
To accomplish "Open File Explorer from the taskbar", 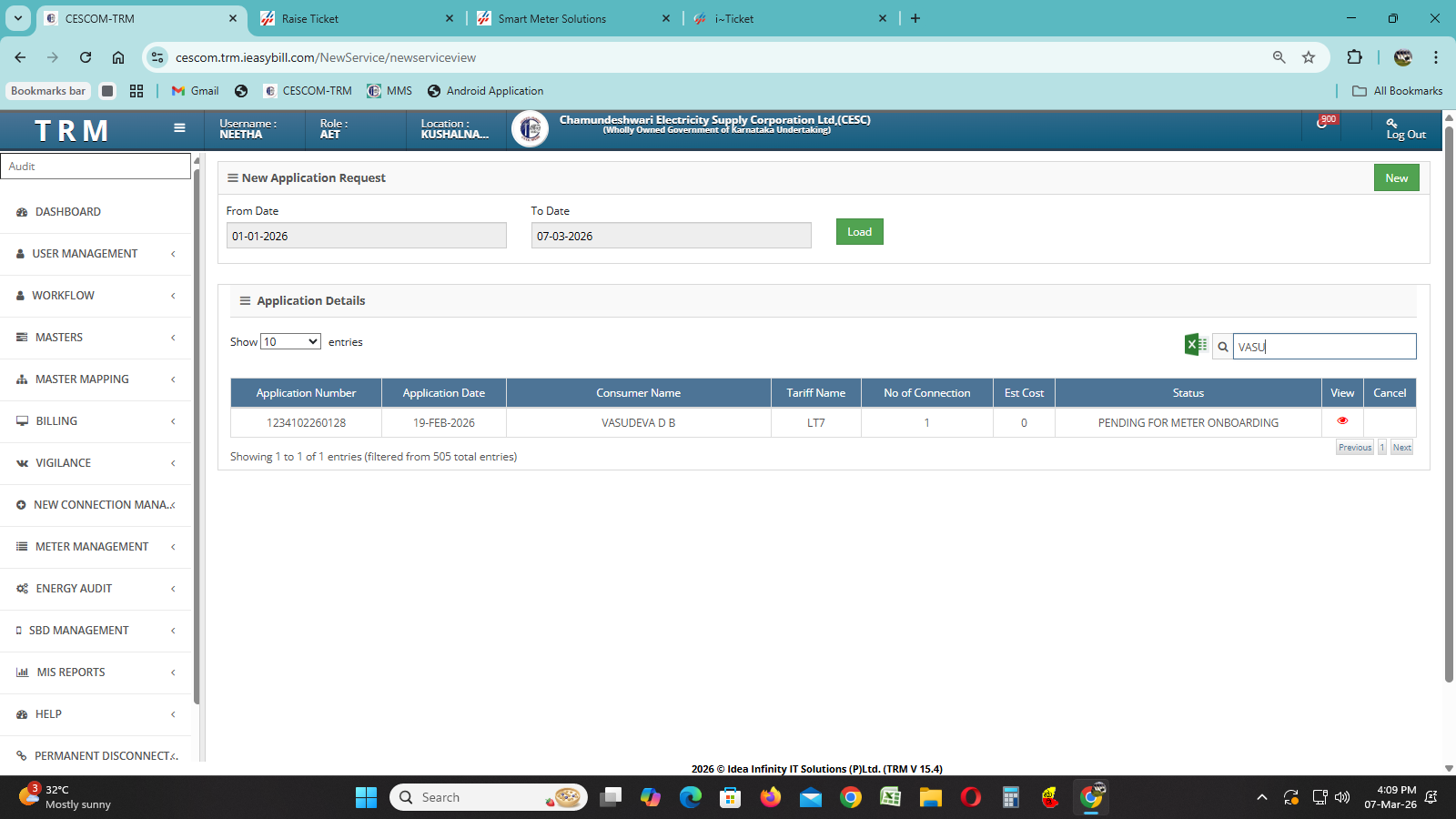I will (930, 798).
